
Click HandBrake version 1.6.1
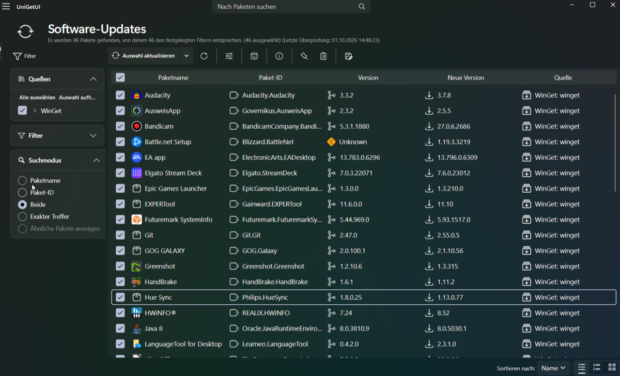[346, 282]
